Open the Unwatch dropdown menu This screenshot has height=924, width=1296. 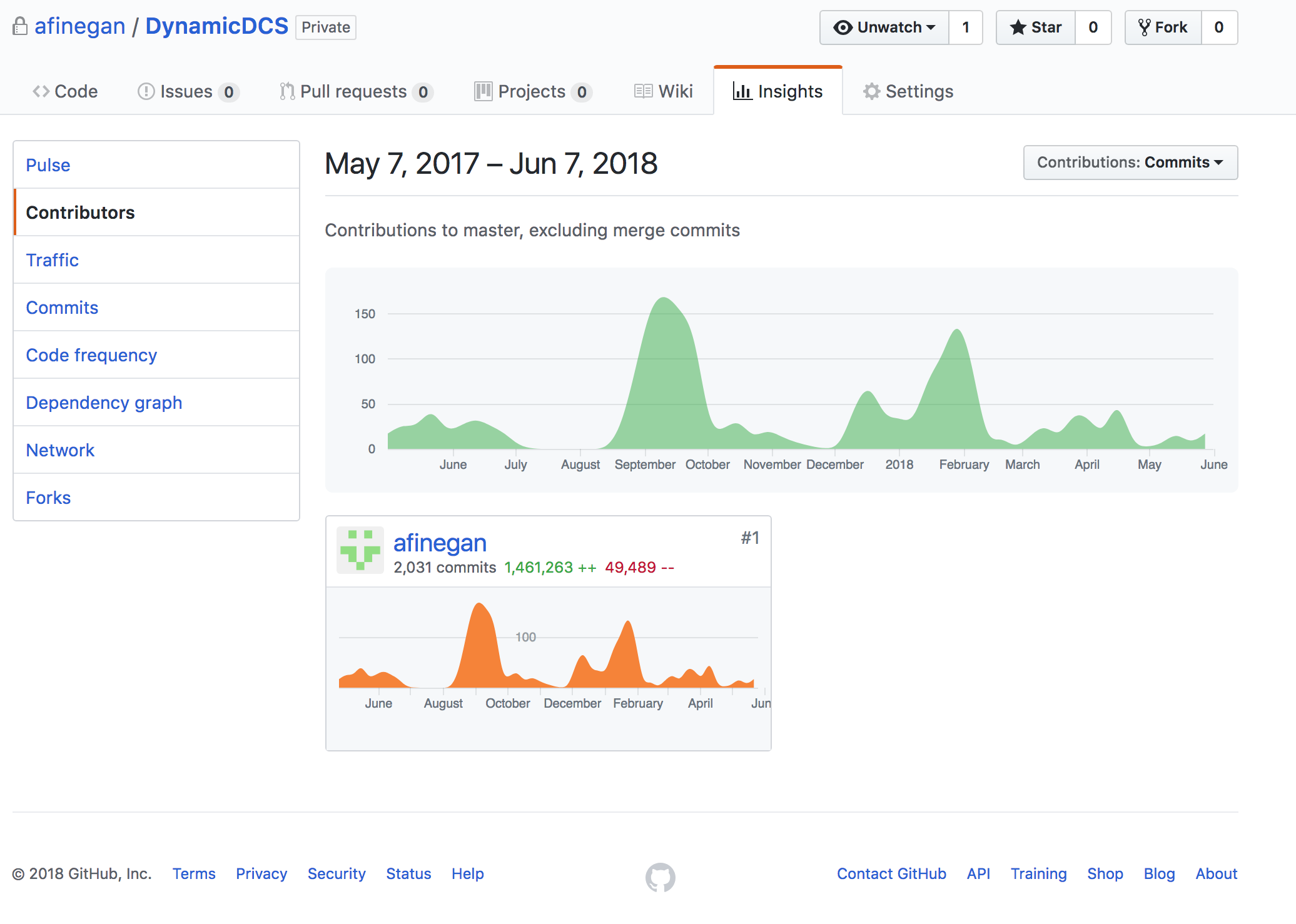(884, 28)
